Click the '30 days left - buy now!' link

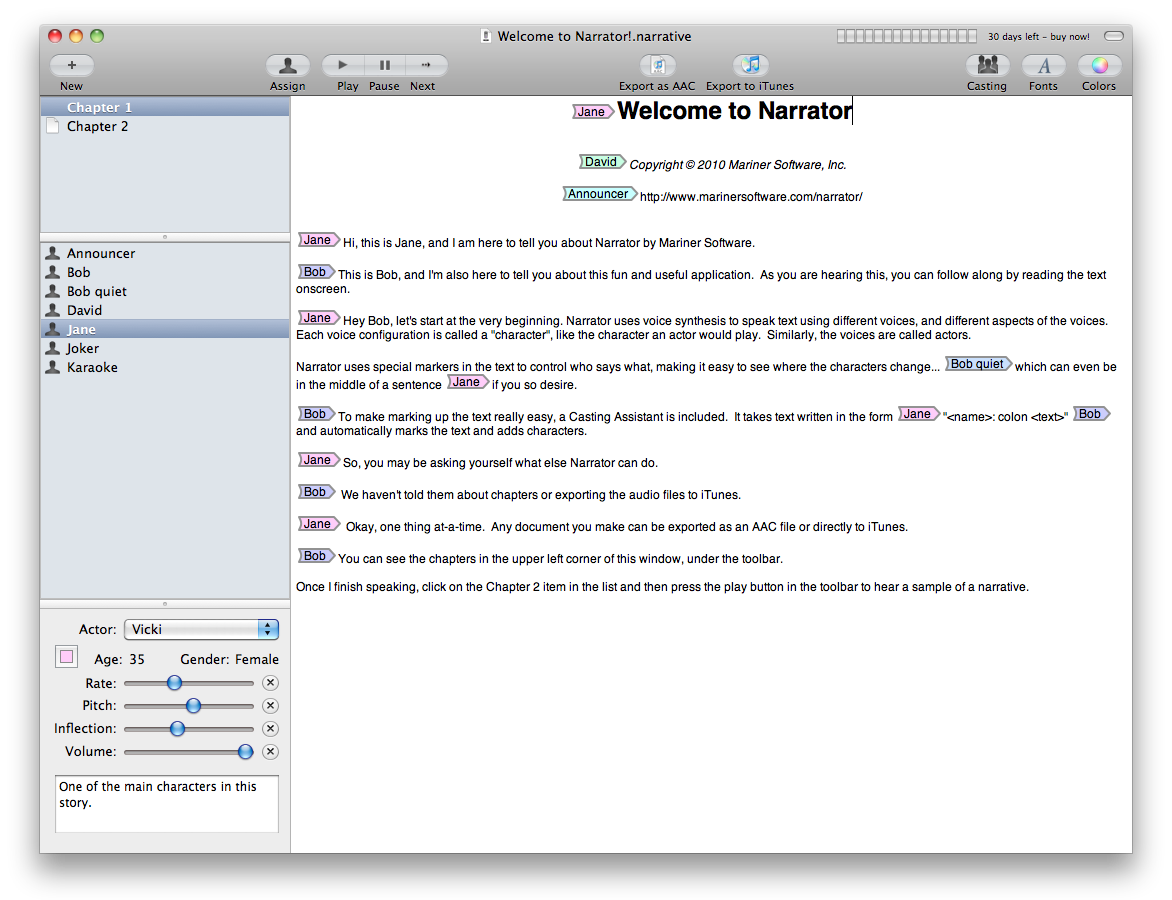coord(1038,37)
